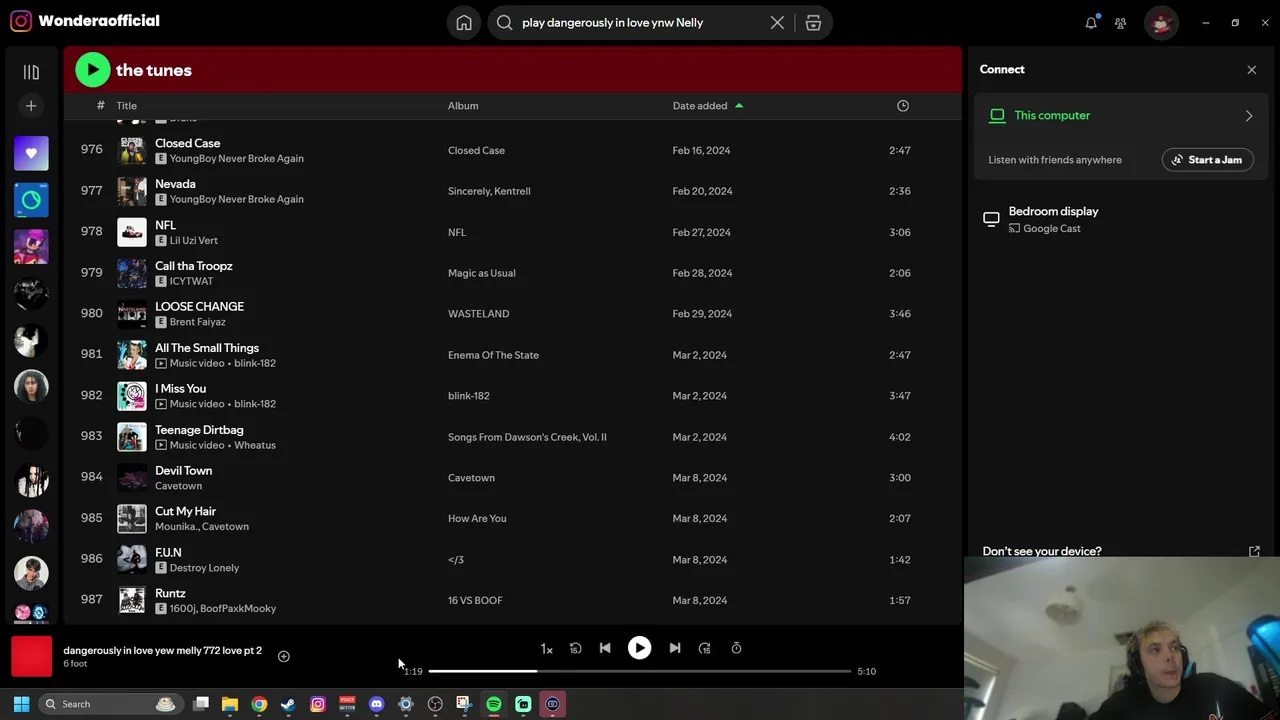Add current track to library with the plus circle
1280x720 pixels.
pos(283,657)
